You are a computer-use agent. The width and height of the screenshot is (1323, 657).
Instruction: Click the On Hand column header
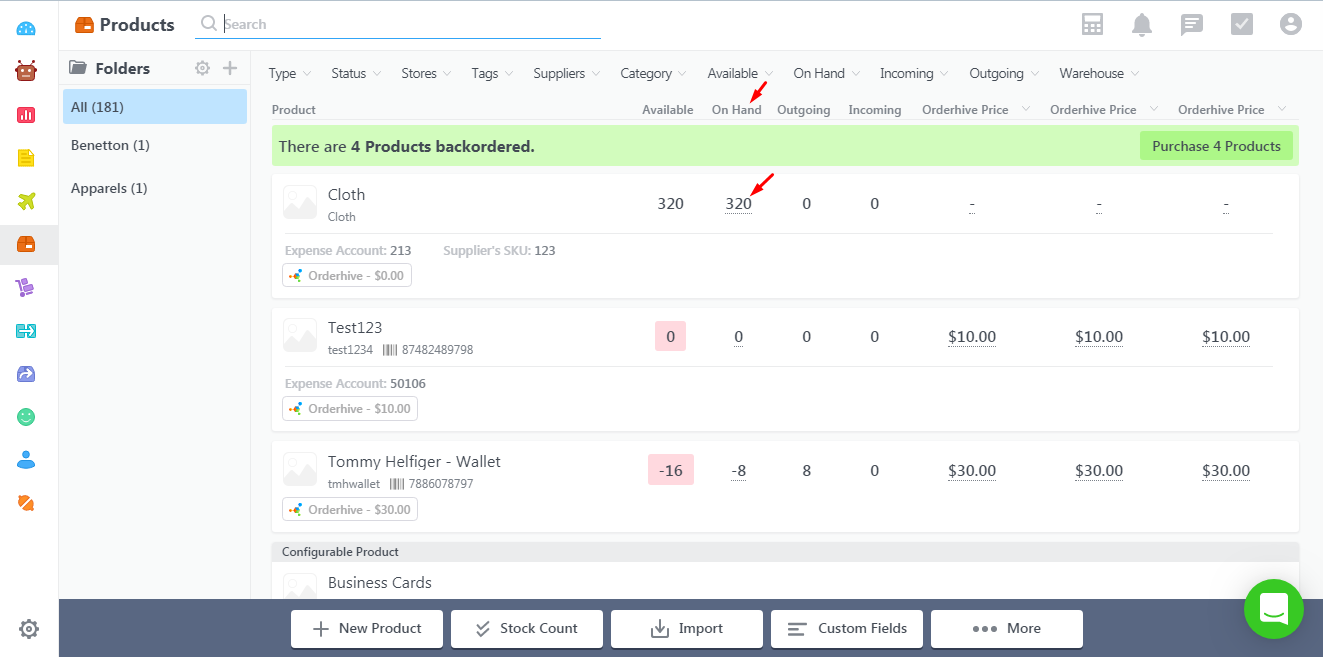[737, 110]
